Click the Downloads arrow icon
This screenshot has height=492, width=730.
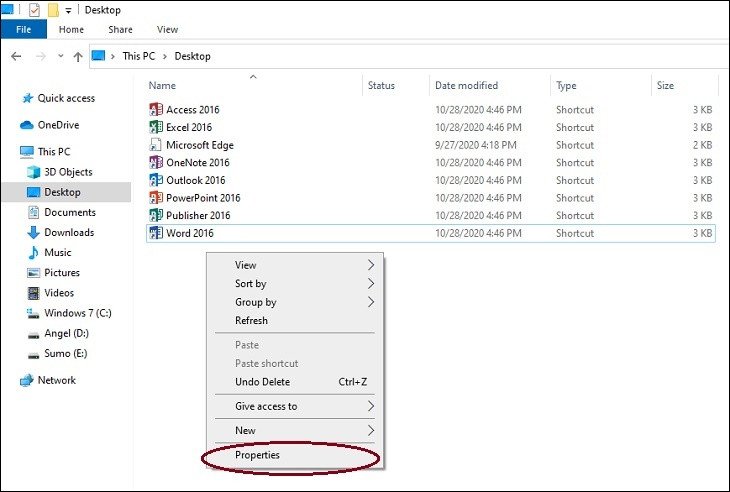(x=34, y=232)
